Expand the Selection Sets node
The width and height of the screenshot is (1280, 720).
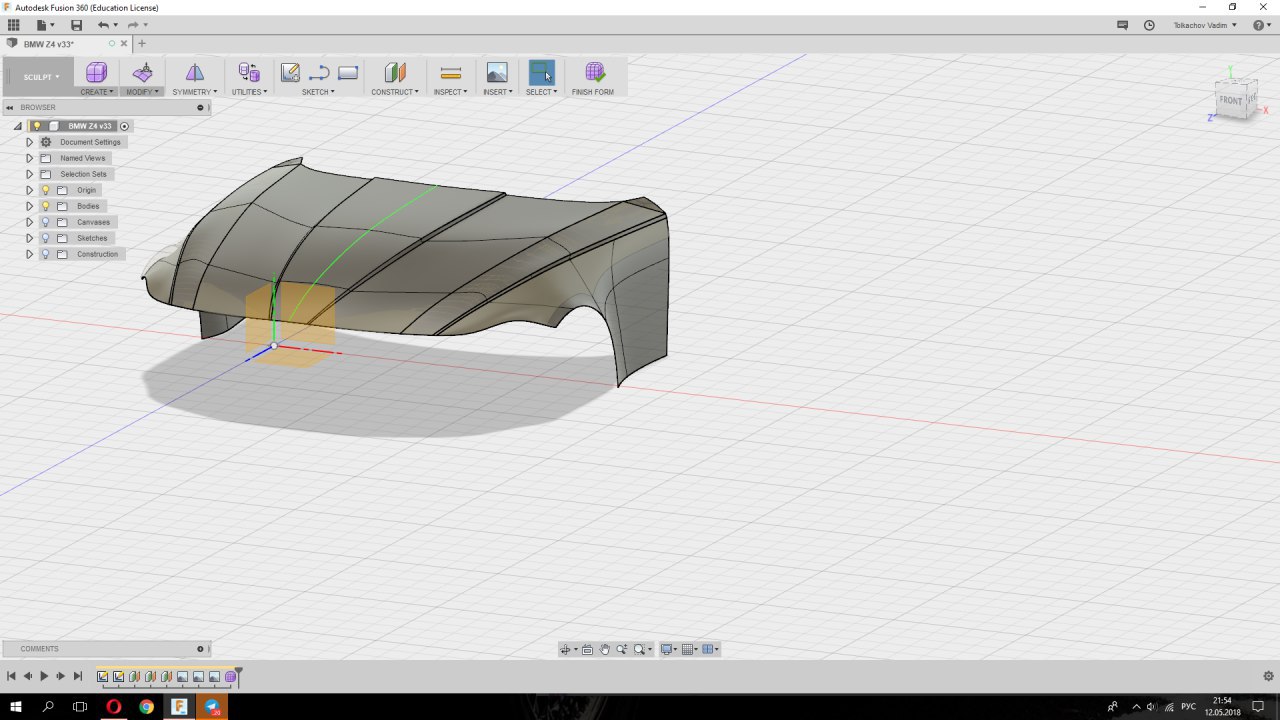[29, 174]
